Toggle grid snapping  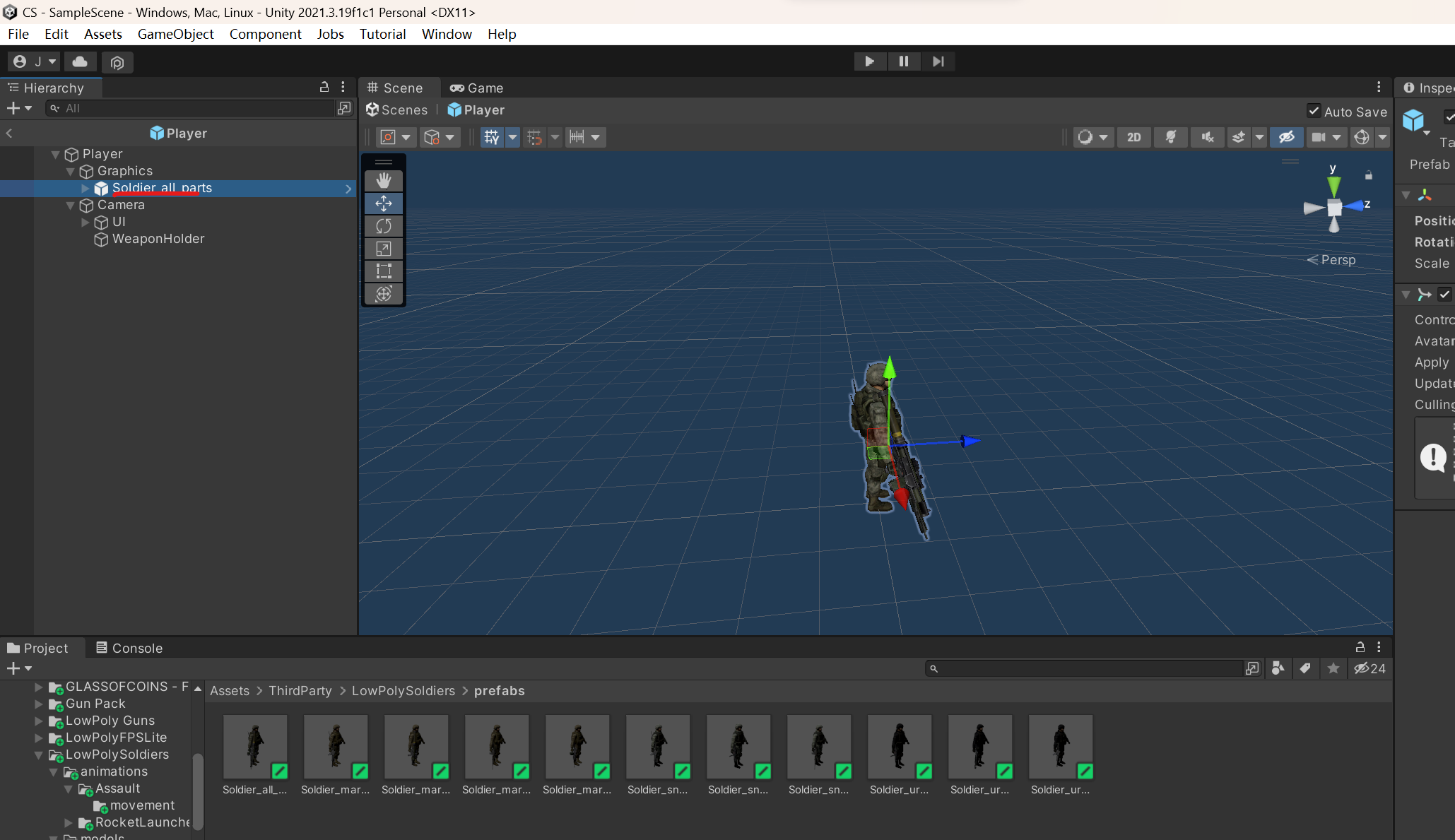(534, 137)
